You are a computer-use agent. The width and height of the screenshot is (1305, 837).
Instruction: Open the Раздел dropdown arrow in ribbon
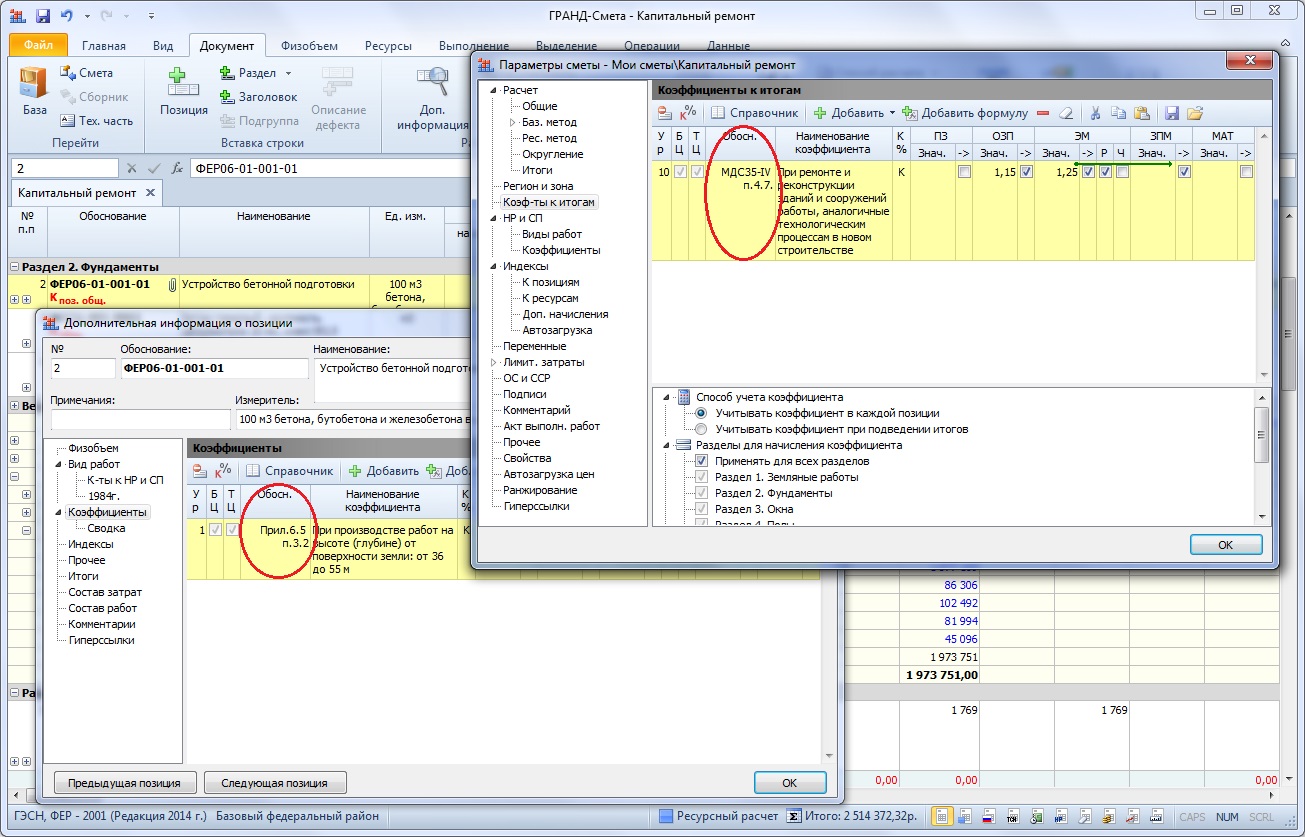(x=288, y=73)
